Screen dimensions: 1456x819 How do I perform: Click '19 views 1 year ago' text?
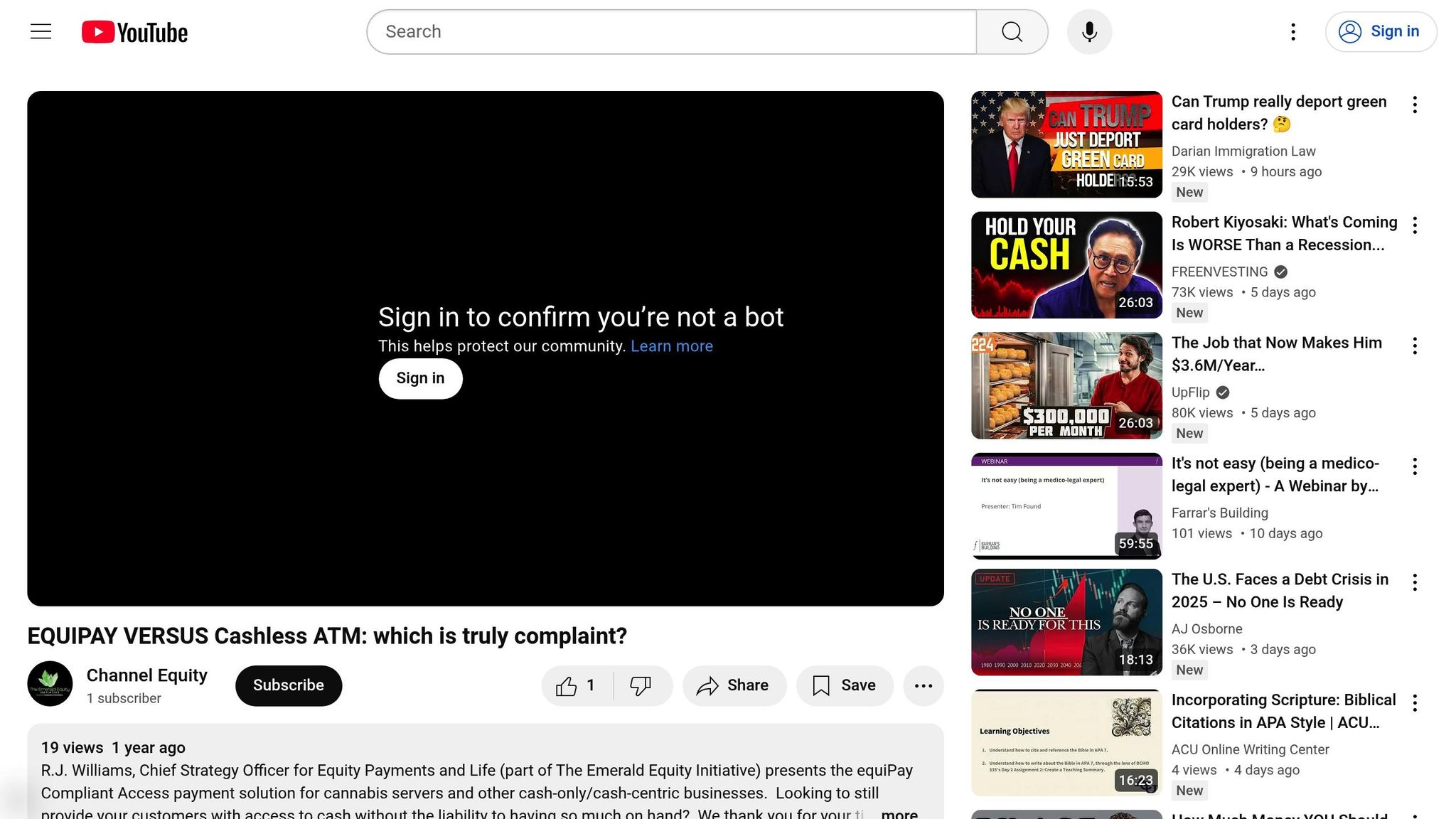[x=113, y=748]
